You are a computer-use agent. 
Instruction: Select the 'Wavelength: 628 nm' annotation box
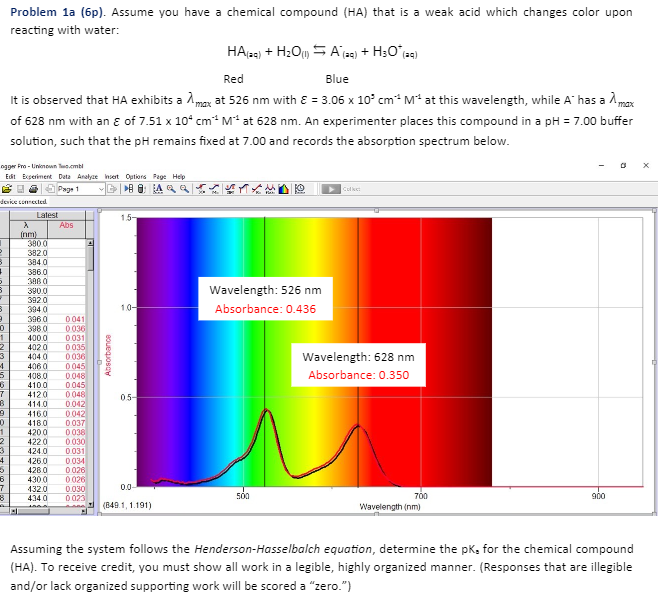coord(359,365)
